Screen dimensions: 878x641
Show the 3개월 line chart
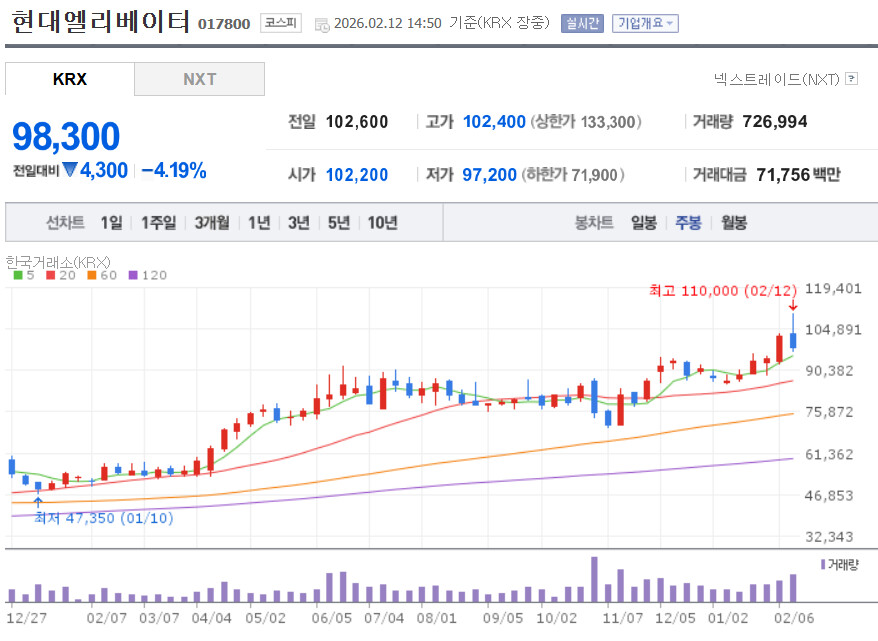click(x=212, y=223)
